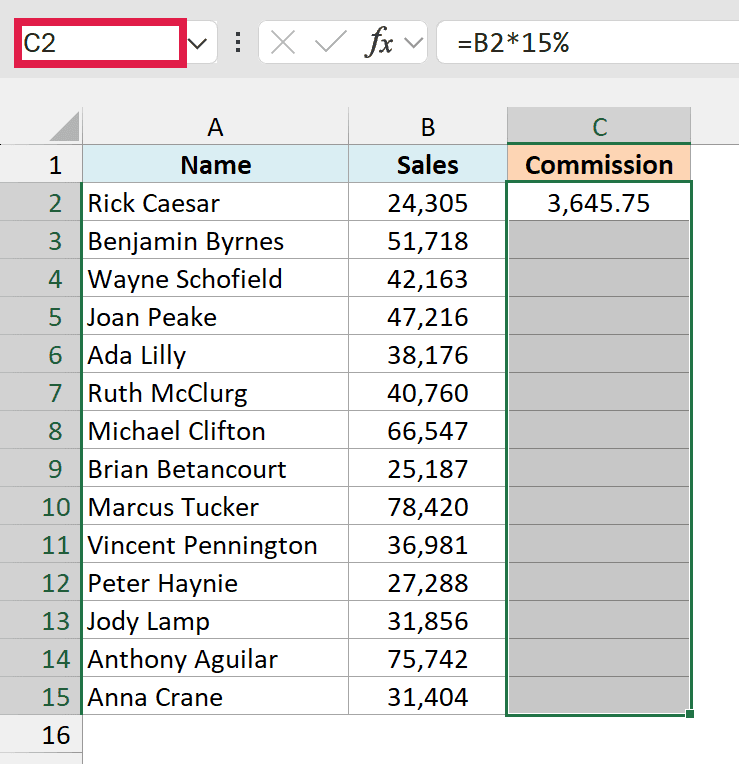This screenshot has height=764, width=739.
Task: Select cell with Anthony Aguilar
Action: (215, 659)
